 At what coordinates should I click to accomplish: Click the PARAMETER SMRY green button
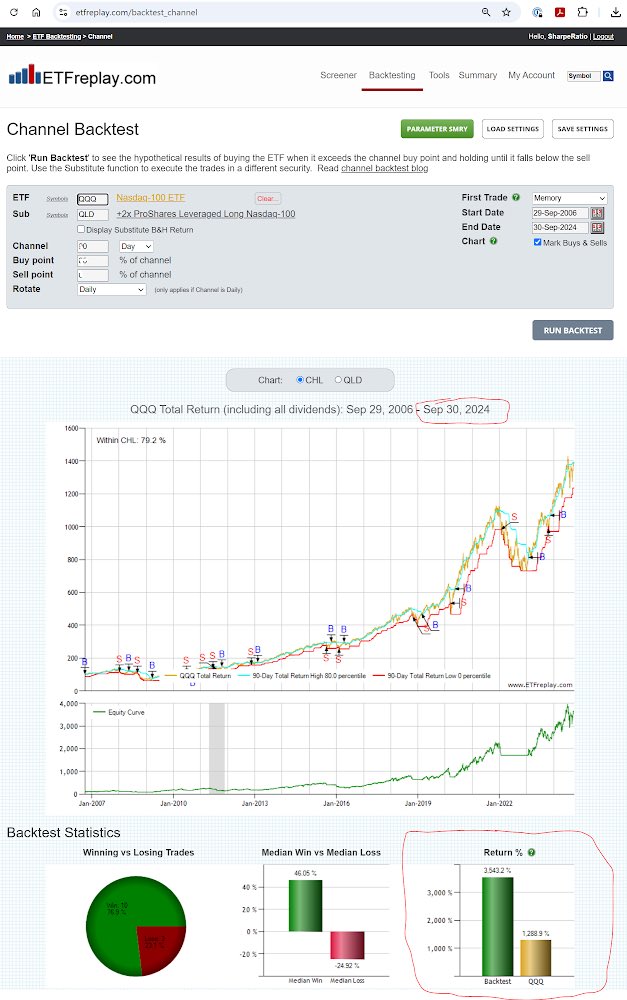437,129
